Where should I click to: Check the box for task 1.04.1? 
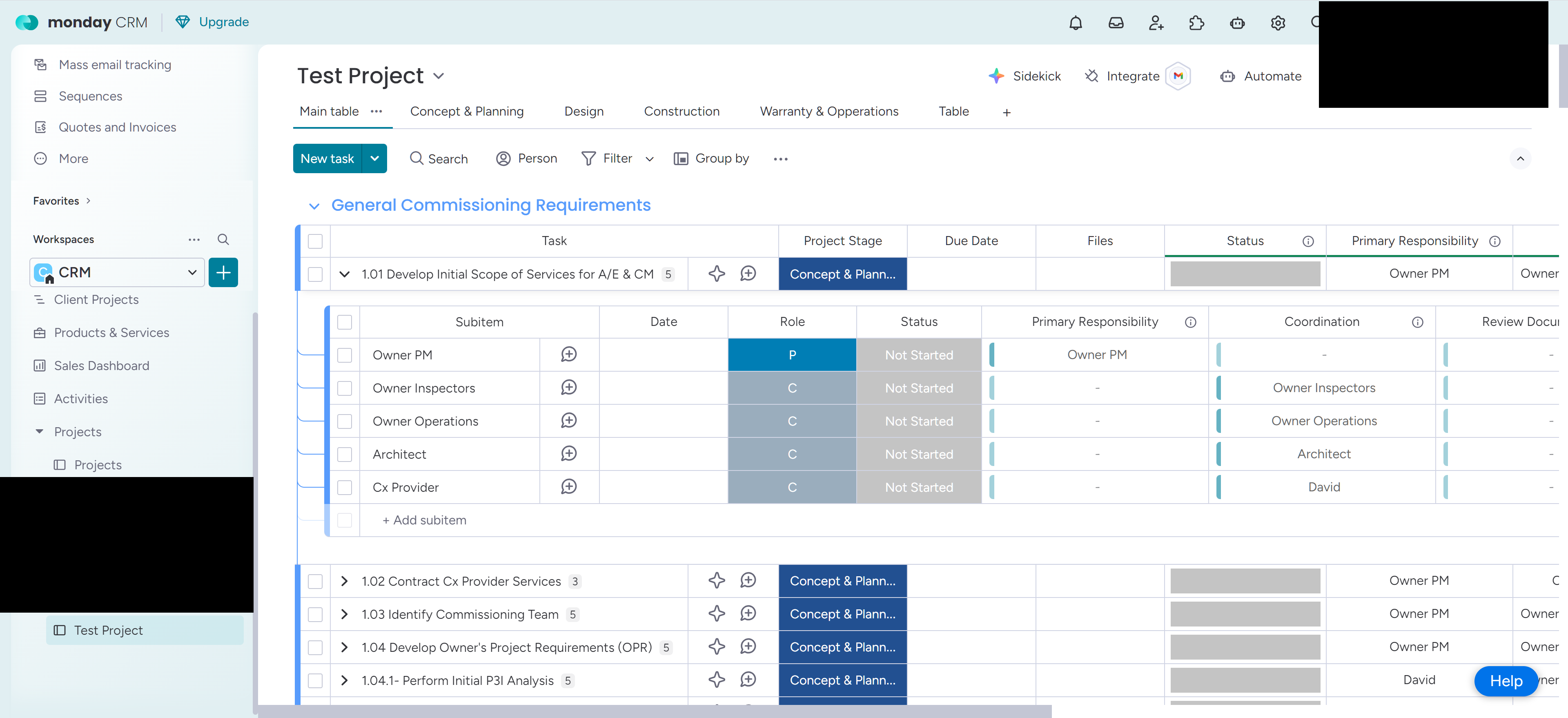click(x=315, y=680)
